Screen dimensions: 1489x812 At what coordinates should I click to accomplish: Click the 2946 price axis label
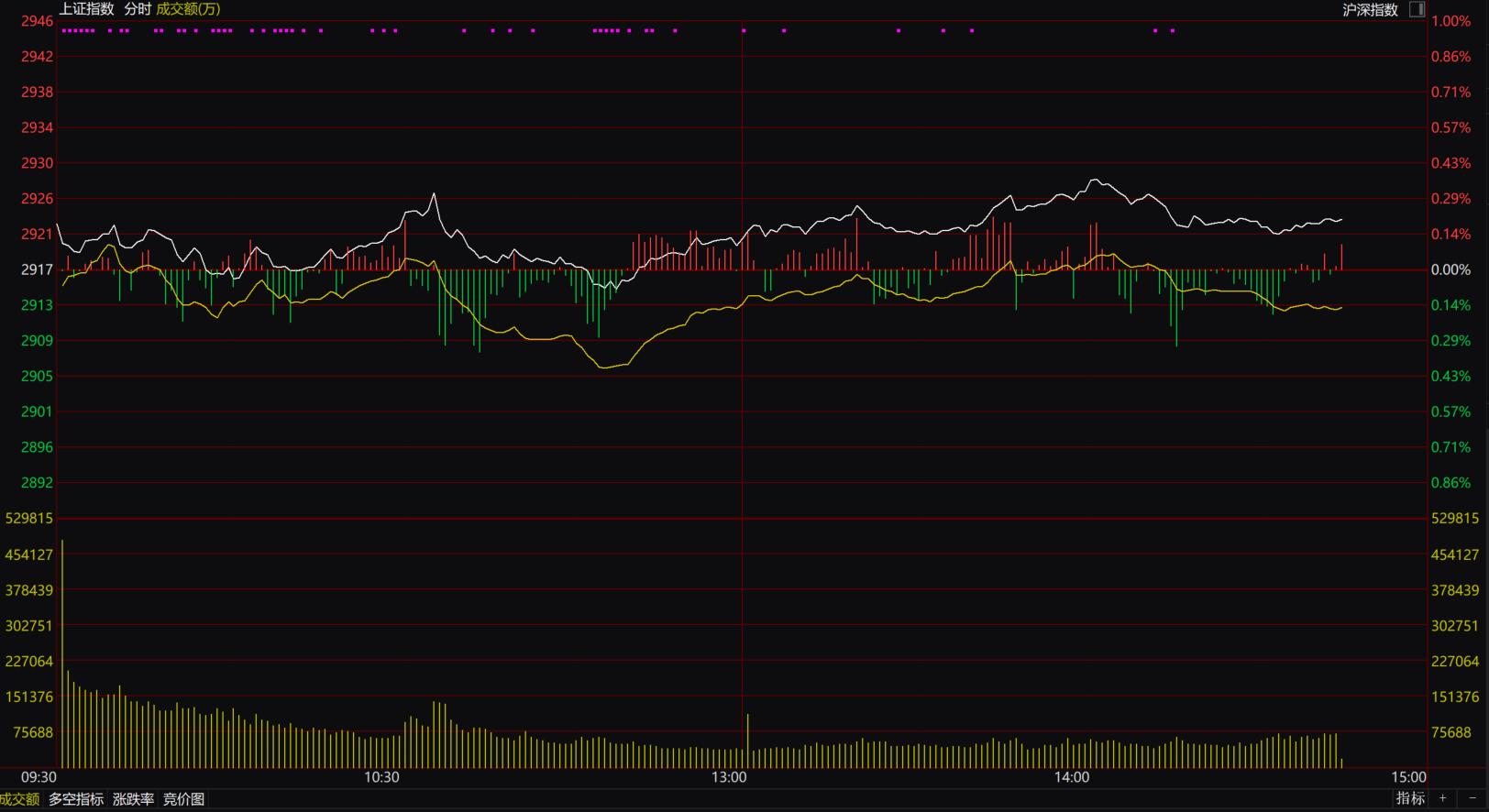pos(38,21)
